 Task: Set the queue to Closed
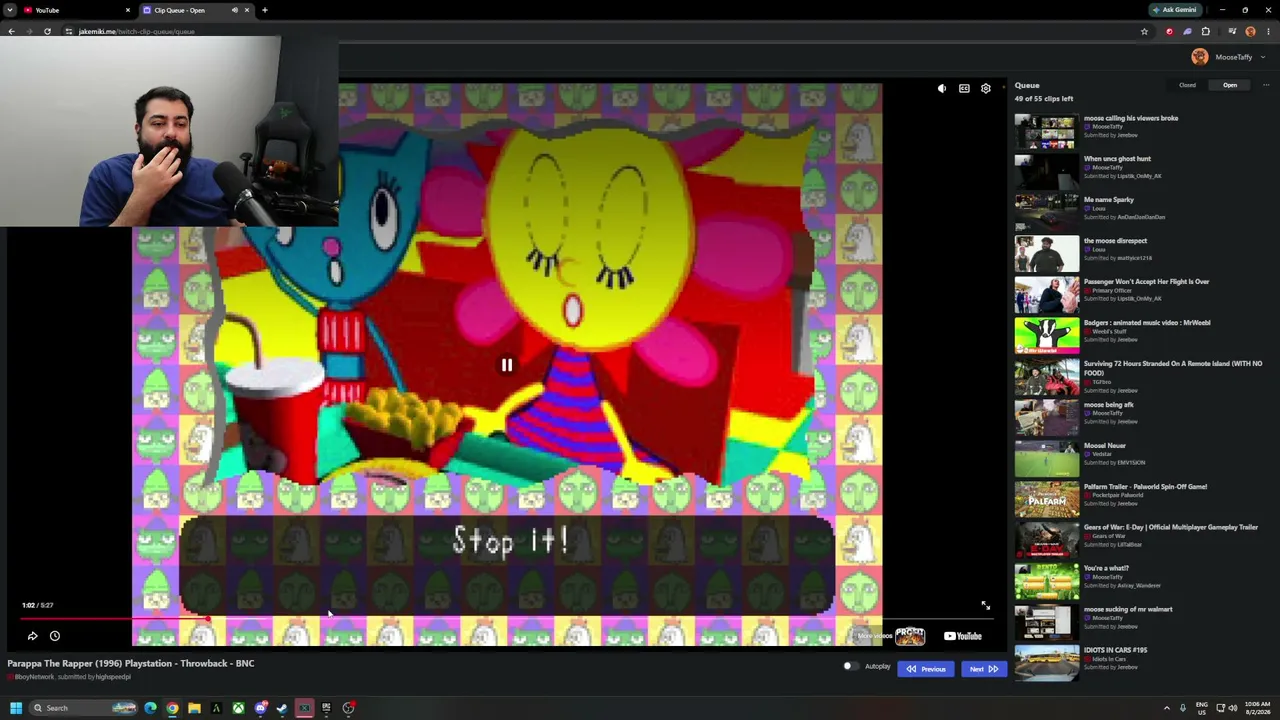1187,86
